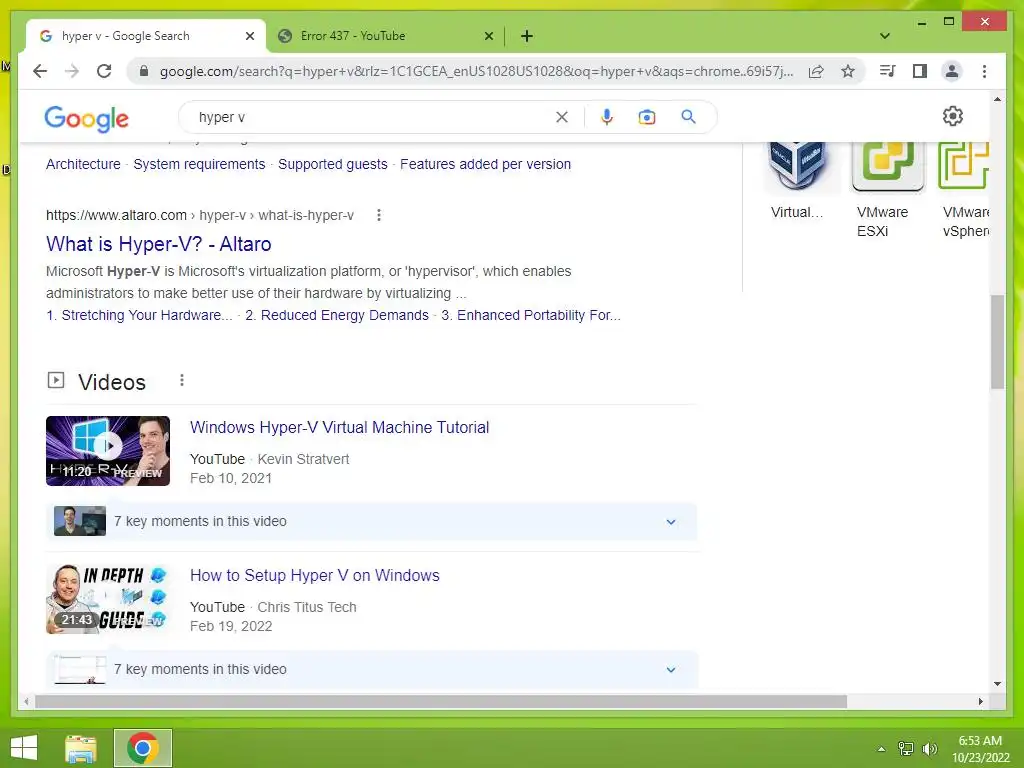Close the hyper v Google Search tab
Viewport: 1024px width, 768px height.
coord(249,36)
